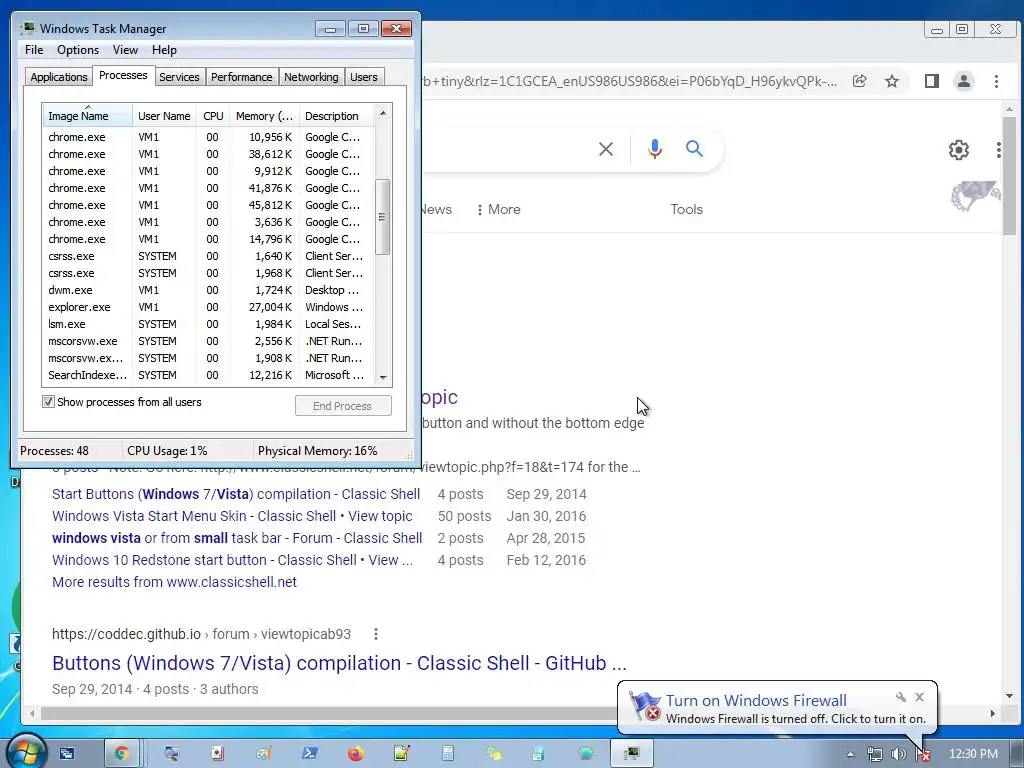Click the network tray icon
This screenshot has height=768, width=1024.
pyautogui.click(x=874, y=754)
